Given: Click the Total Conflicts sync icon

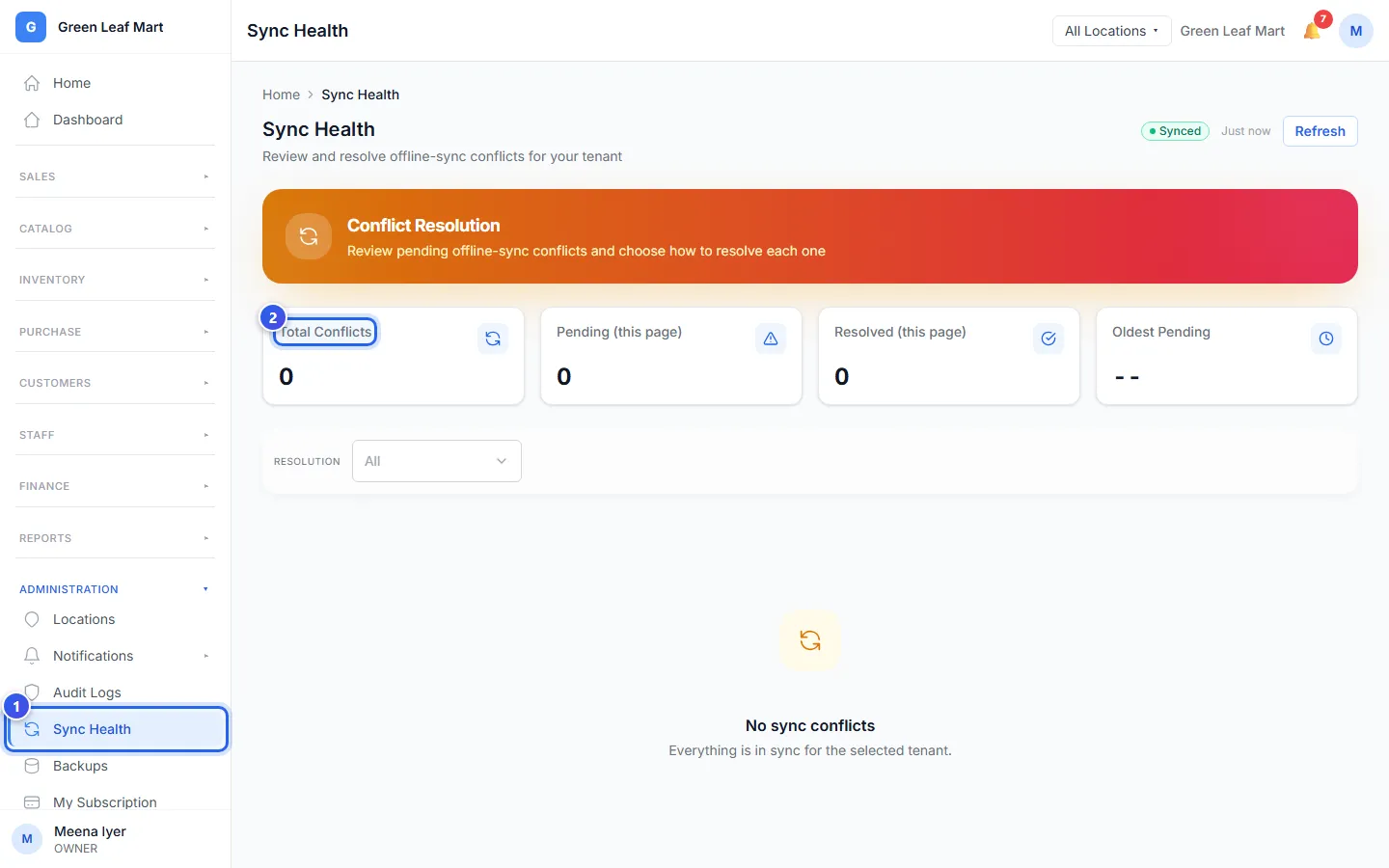Looking at the screenshot, I should 493,339.
